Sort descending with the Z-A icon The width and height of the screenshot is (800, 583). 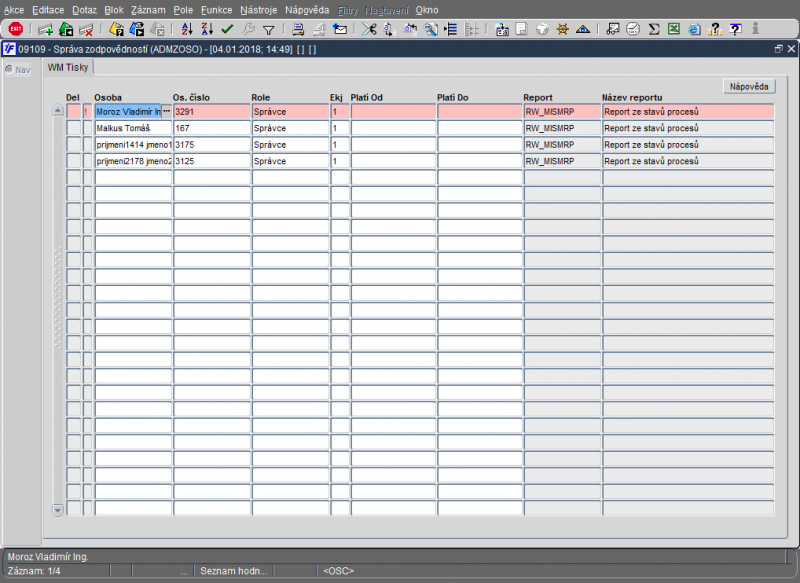[x=207, y=29]
